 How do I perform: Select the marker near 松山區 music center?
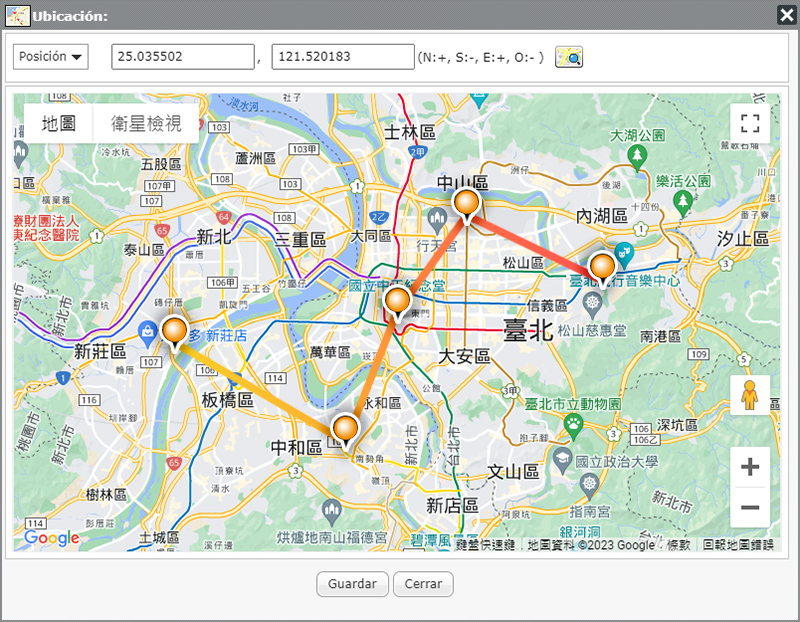[x=603, y=268]
